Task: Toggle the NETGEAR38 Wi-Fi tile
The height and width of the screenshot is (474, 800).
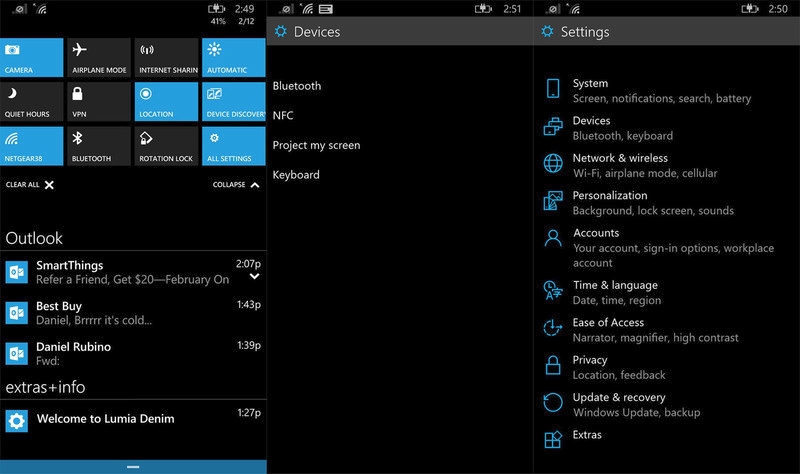Action: (32, 146)
